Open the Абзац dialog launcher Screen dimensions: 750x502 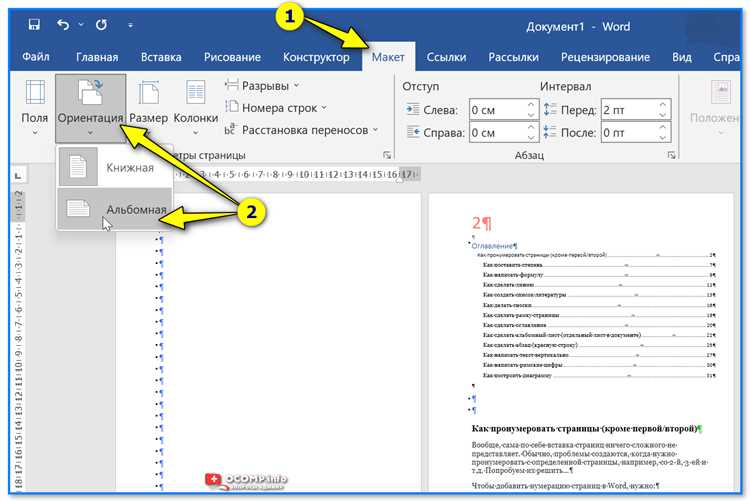(x=672, y=155)
